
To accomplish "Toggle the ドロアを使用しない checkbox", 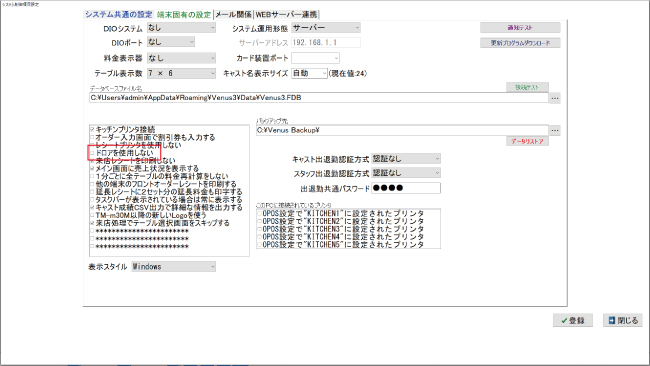I will point(92,153).
